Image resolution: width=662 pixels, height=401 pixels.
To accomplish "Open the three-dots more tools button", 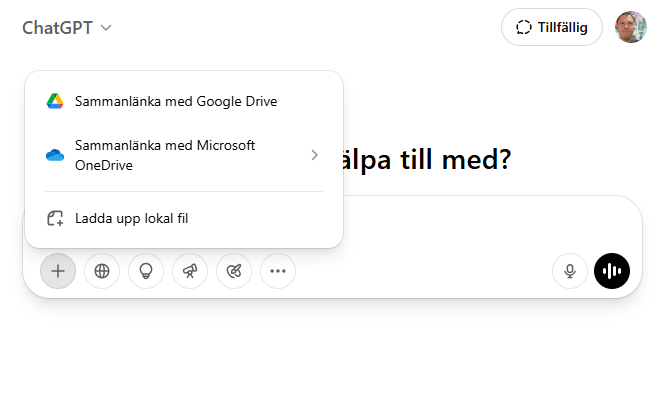I will 278,270.
